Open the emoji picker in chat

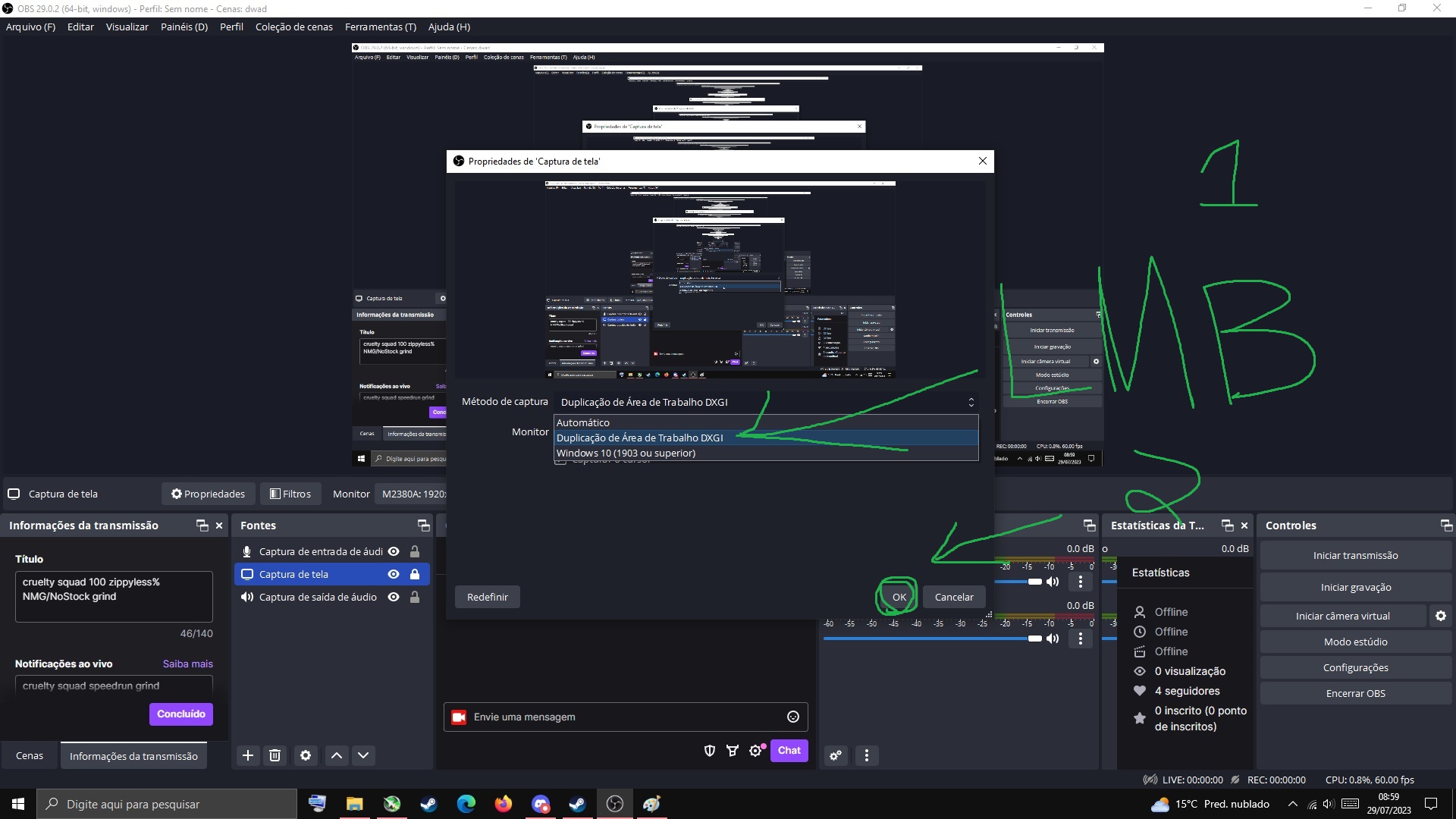793,717
